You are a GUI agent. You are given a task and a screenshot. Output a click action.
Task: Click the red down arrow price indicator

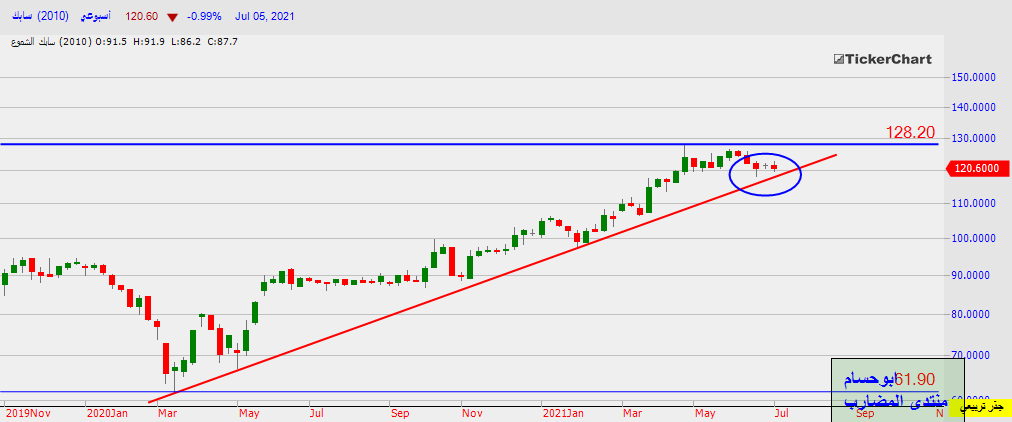pyautogui.click(x=174, y=17)
